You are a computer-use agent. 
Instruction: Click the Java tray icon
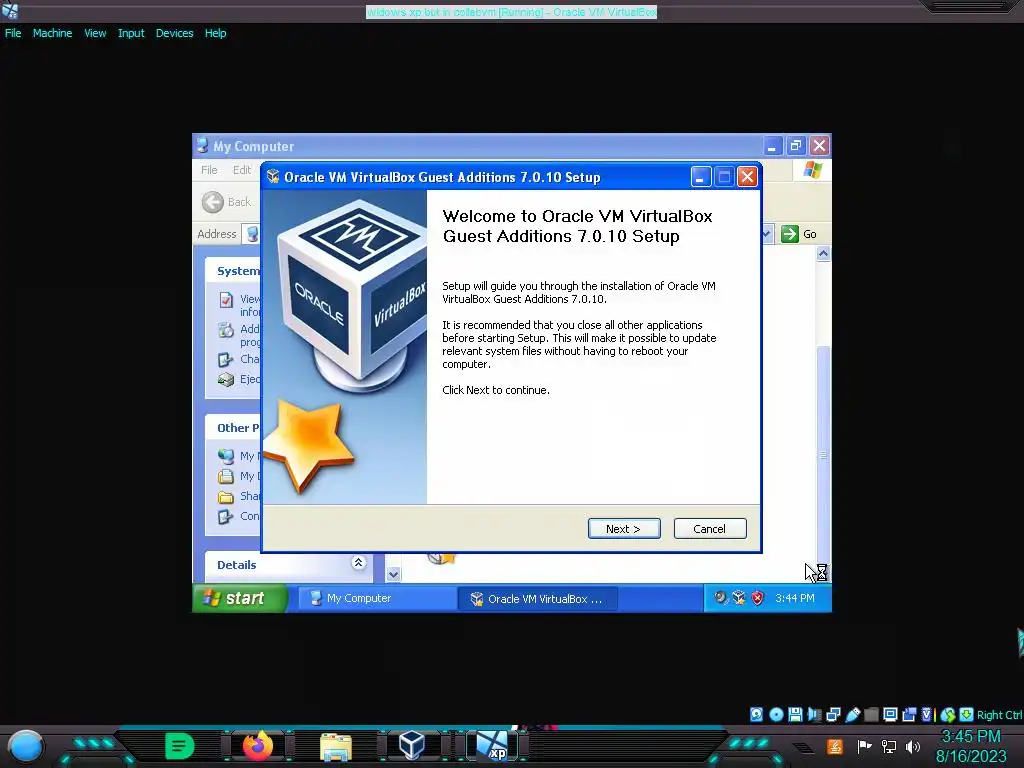pos(834,746)
